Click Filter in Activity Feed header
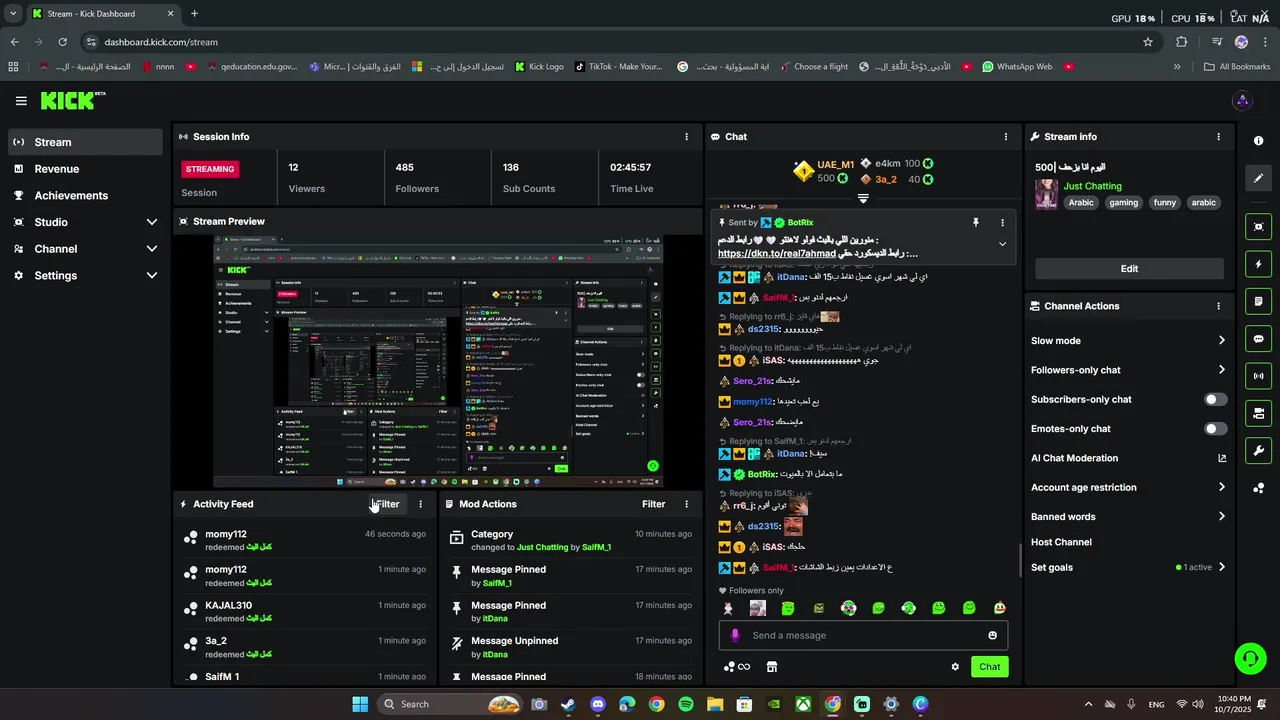This screenshot has width=1280, height=720. (x=386, y=505)
